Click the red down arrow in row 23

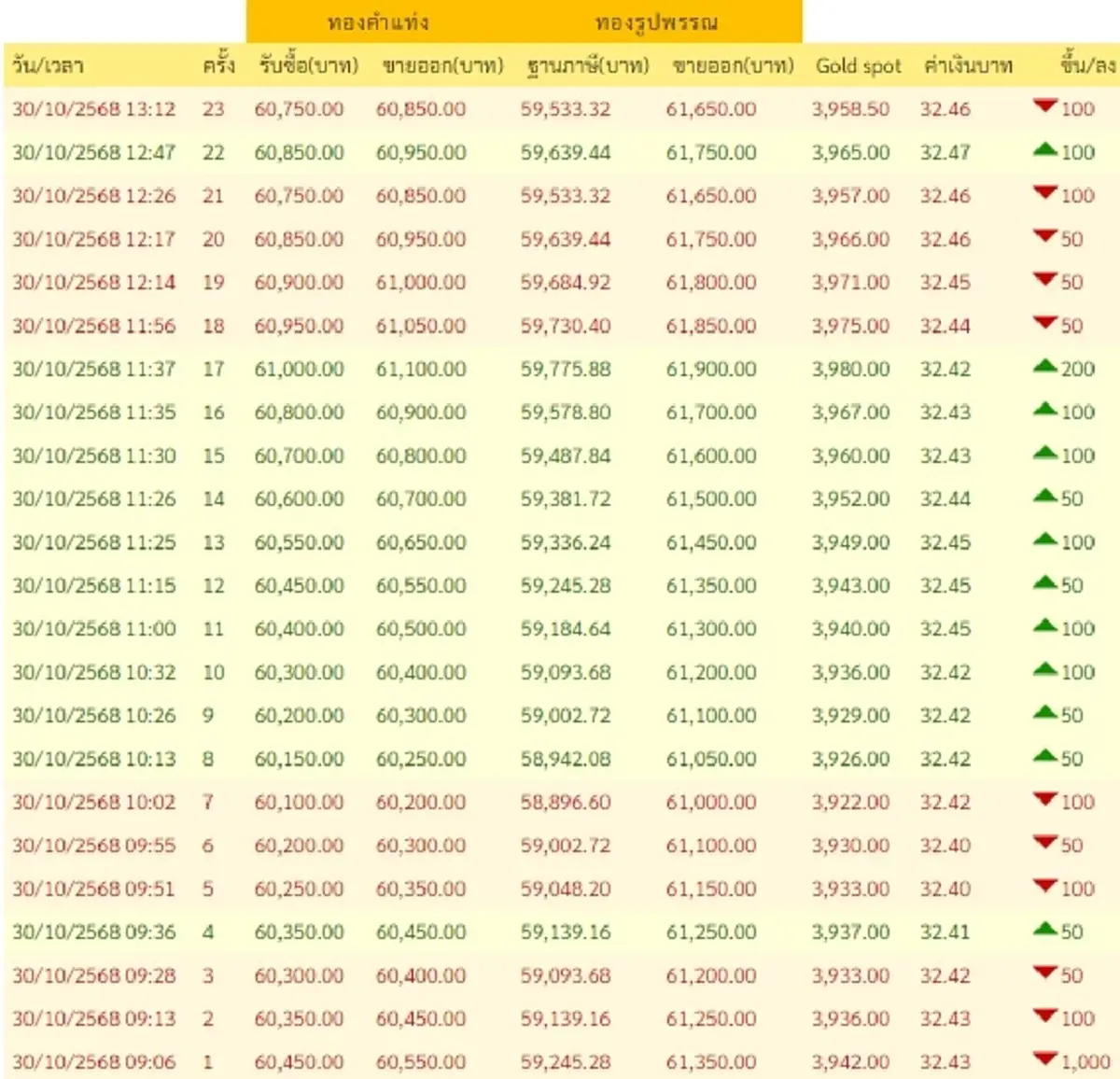coord(1045,106)
